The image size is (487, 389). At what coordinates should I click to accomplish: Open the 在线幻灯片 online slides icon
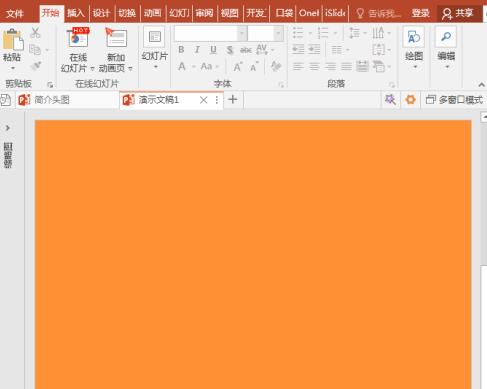pos(78,37)
